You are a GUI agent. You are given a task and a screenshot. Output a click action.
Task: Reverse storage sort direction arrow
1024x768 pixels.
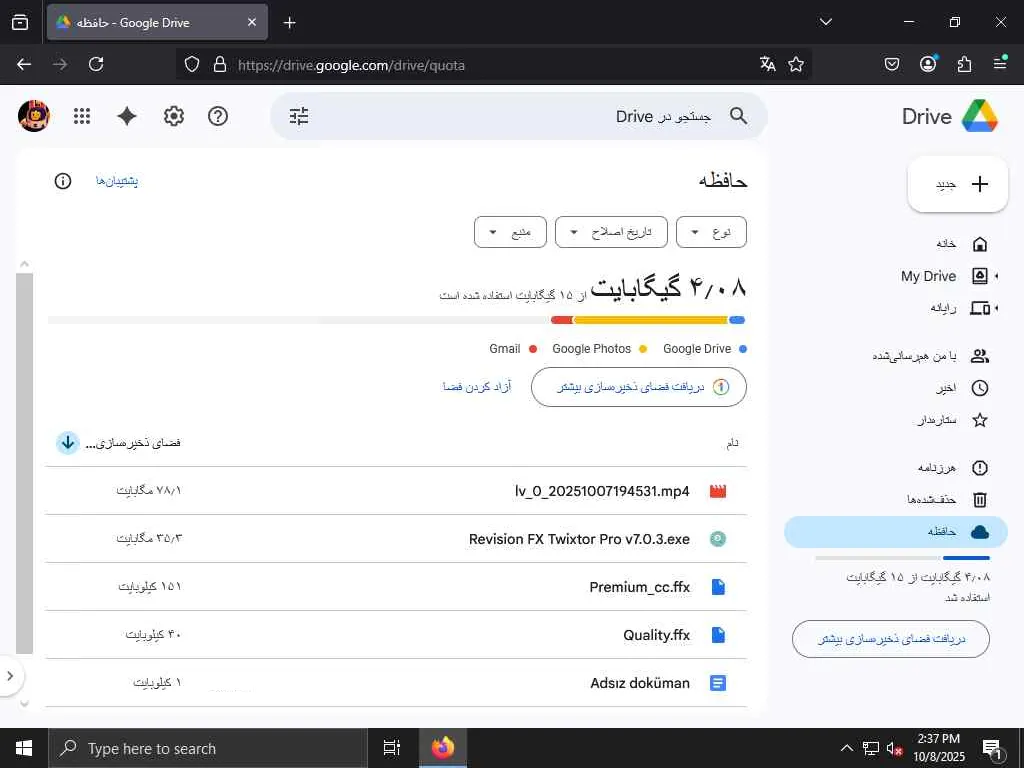68,443
